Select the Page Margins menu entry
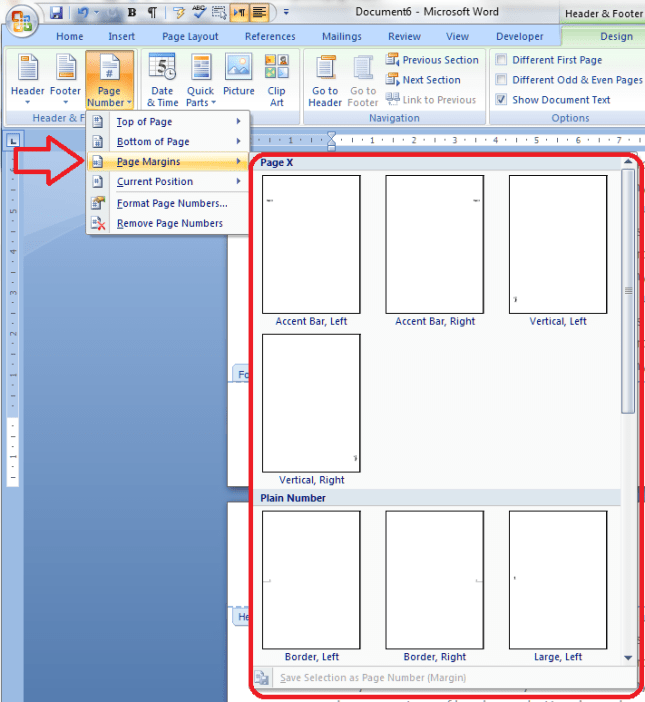 [x=168, y=162]
